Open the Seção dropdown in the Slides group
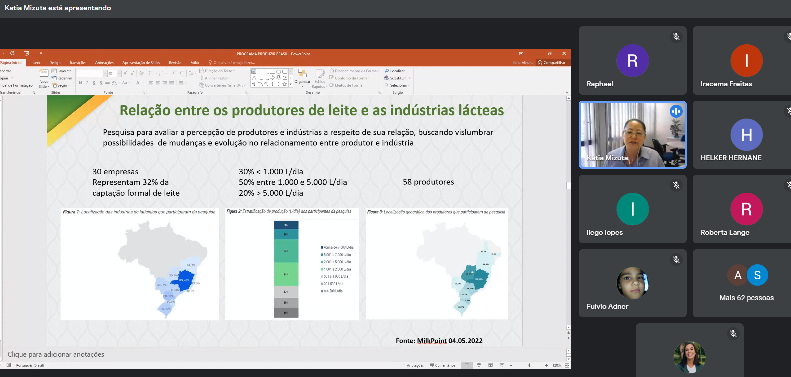Viewport: 791px width, 377px height. click(x=61, y=86)
